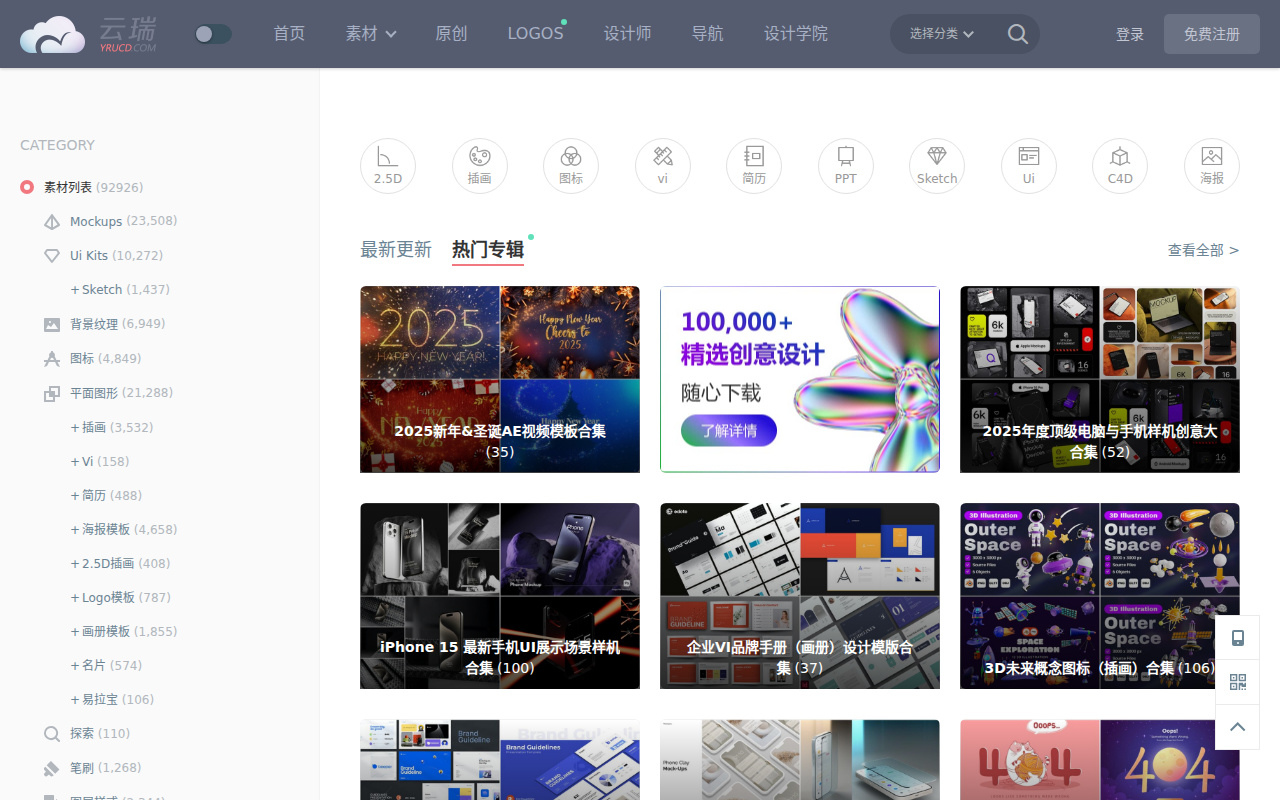Screen dimensions: 1280x800
Task: Click the Mockups sidebar icon
Action: point(52,222)
